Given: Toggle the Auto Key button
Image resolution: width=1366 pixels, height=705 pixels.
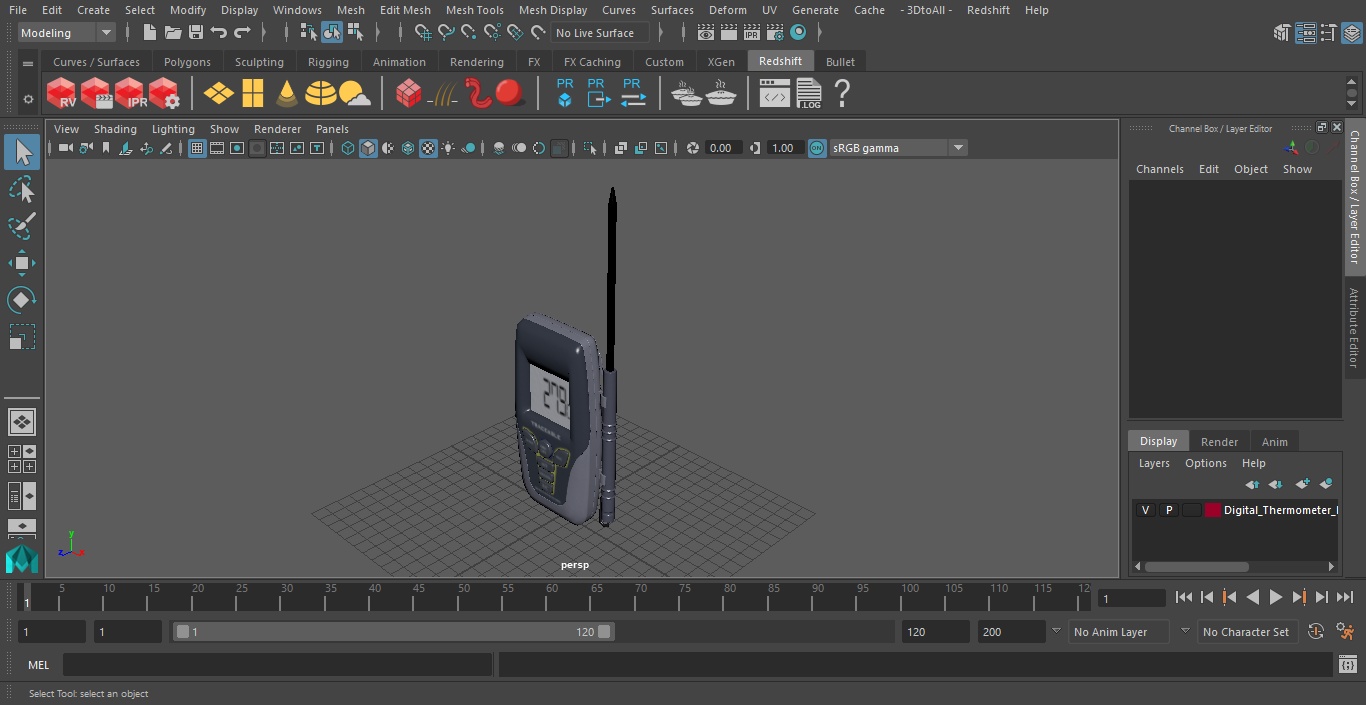Looking at the screenshot, I should coord(1316,631).
